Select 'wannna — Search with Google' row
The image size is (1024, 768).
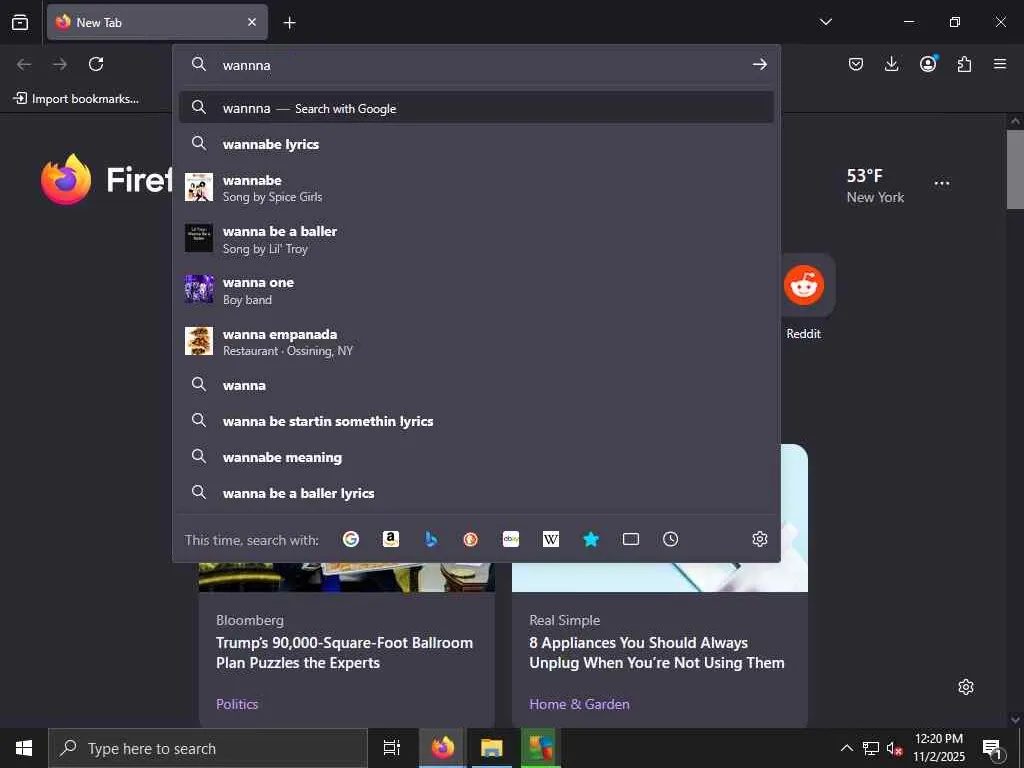[476, 108]
